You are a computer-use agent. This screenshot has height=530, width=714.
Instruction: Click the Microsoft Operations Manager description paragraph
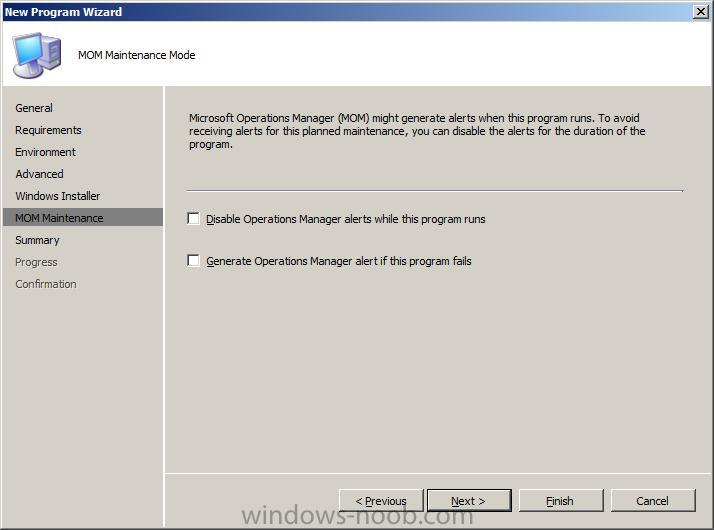pyautogui.click(x=417, y=131)
